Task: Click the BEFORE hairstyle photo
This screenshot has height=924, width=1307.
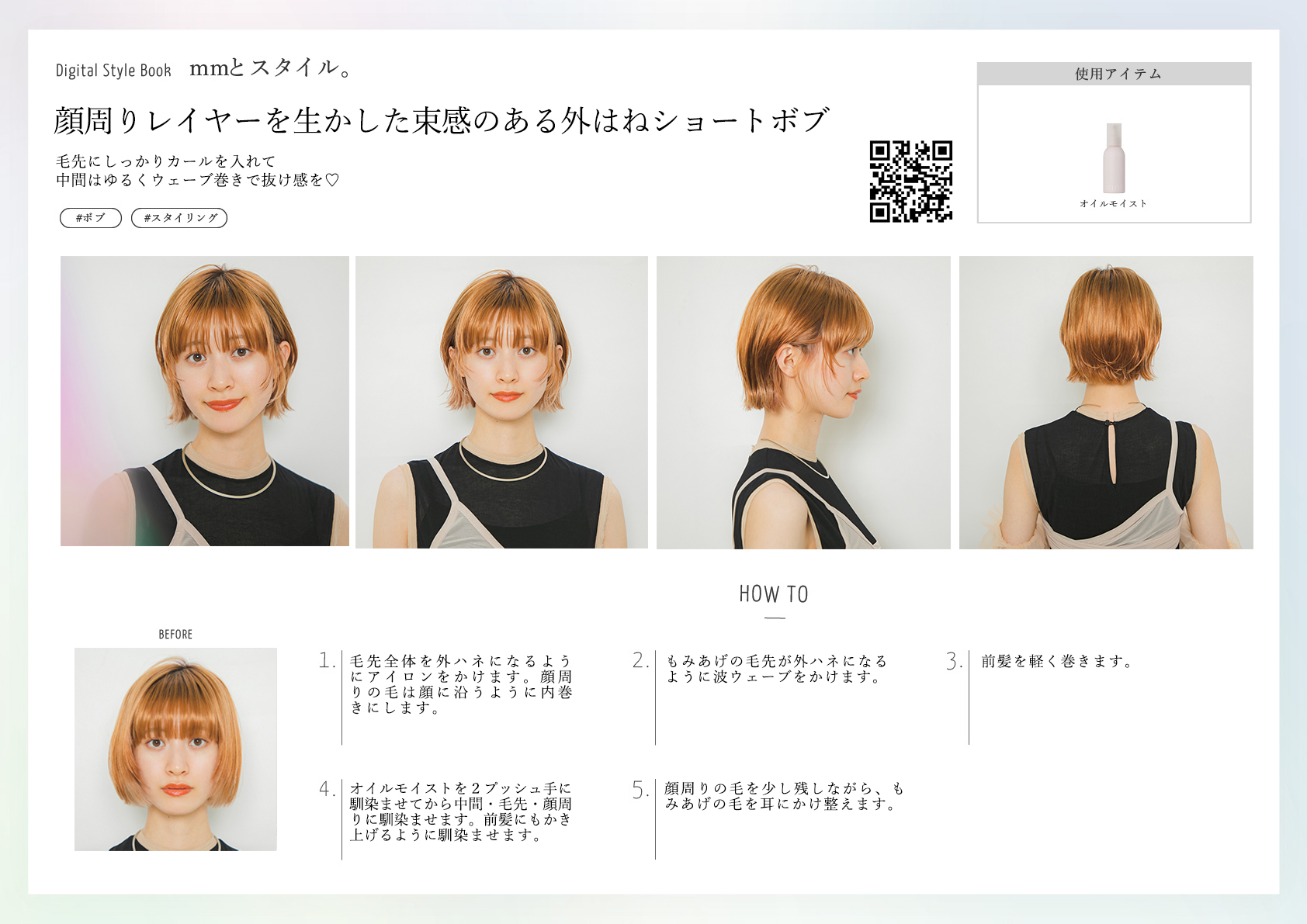Action: click(175, 749)
